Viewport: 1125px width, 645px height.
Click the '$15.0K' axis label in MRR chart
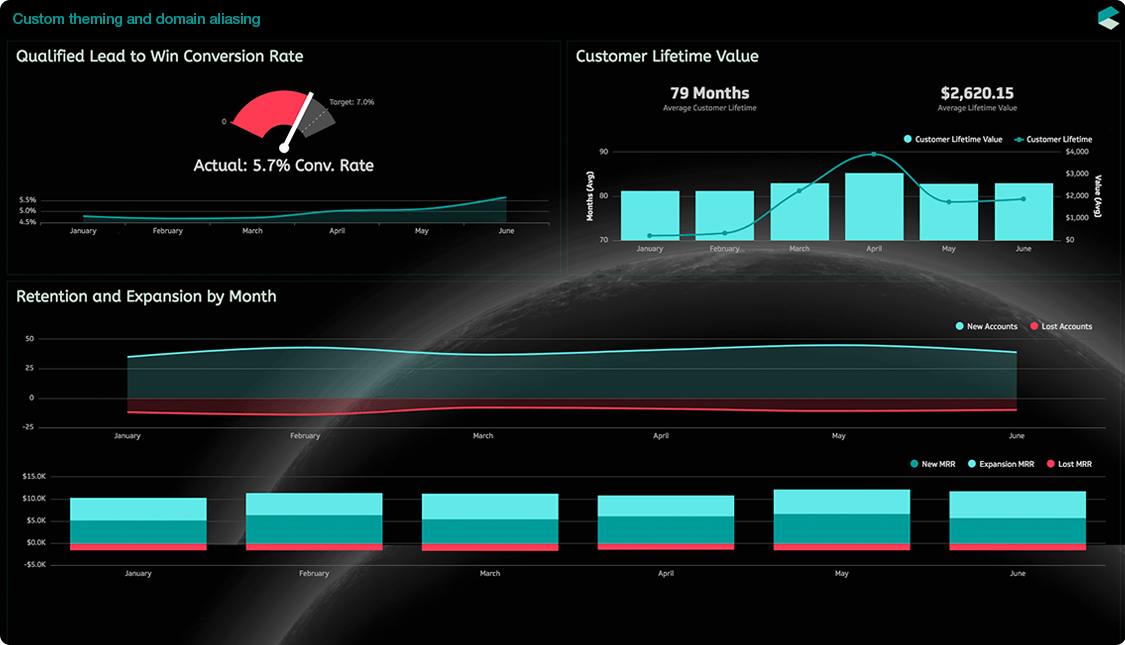[34, 476]
